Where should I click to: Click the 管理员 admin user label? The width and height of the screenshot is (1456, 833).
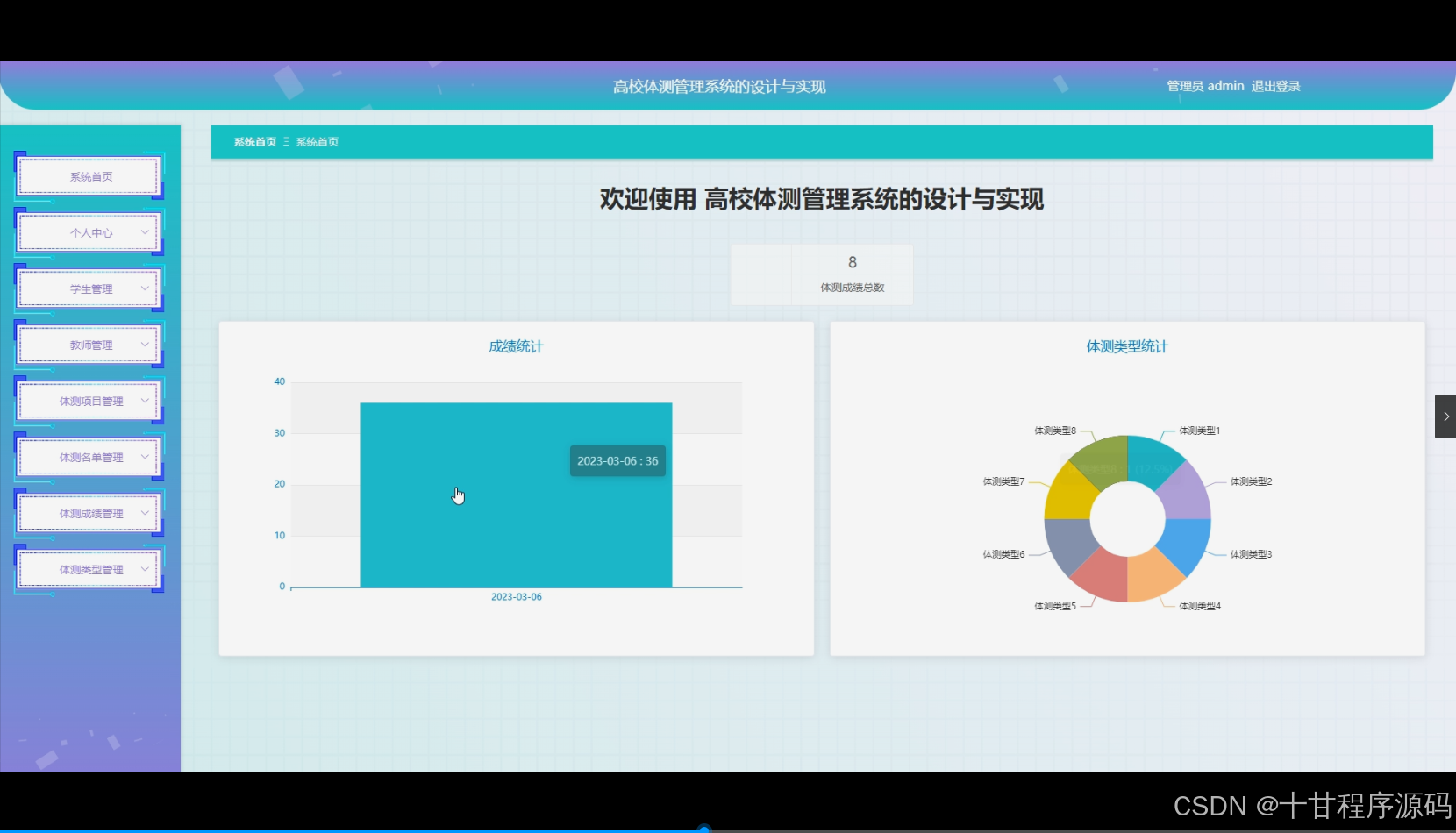point(1205,86)
